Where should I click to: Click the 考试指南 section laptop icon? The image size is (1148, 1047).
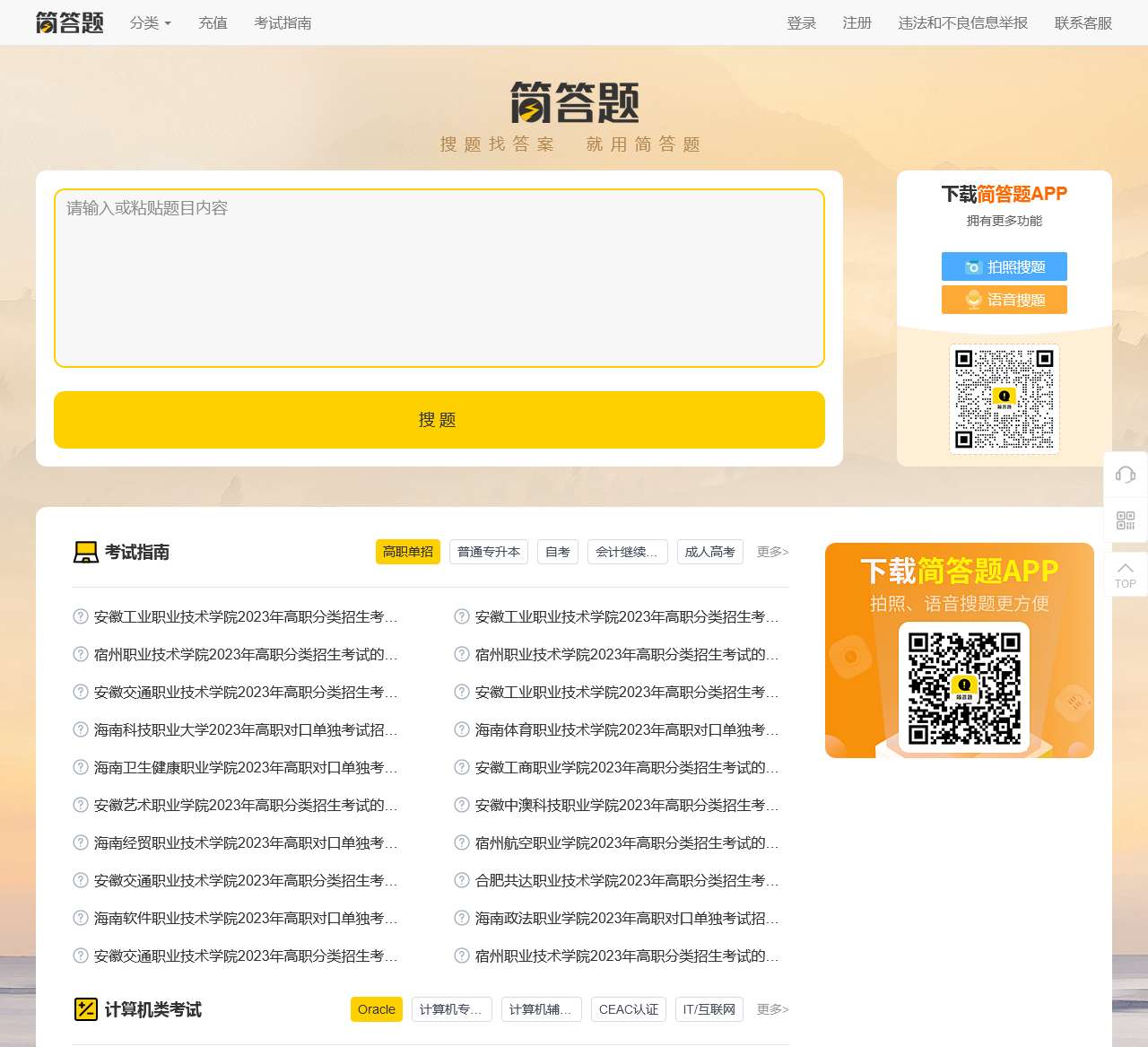click(85, 552)
